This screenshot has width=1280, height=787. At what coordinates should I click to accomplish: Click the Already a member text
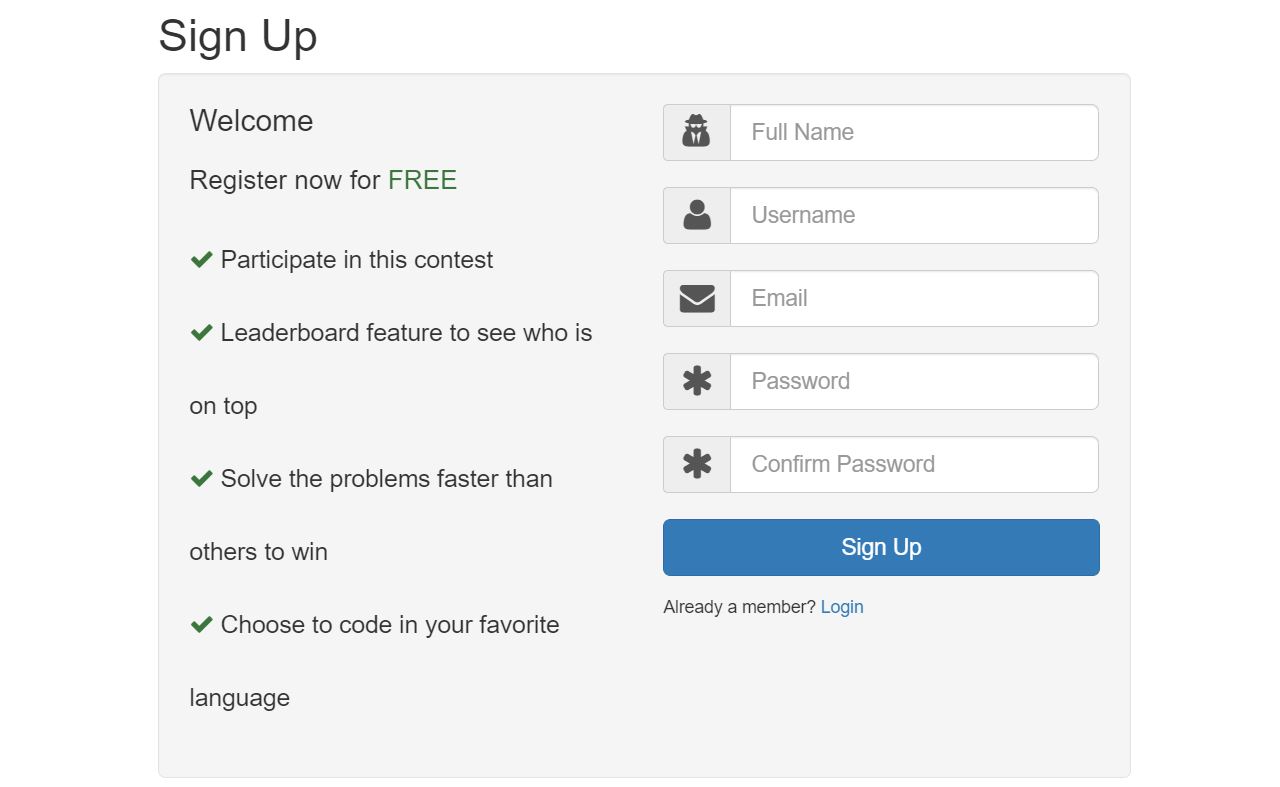point(739,607)
